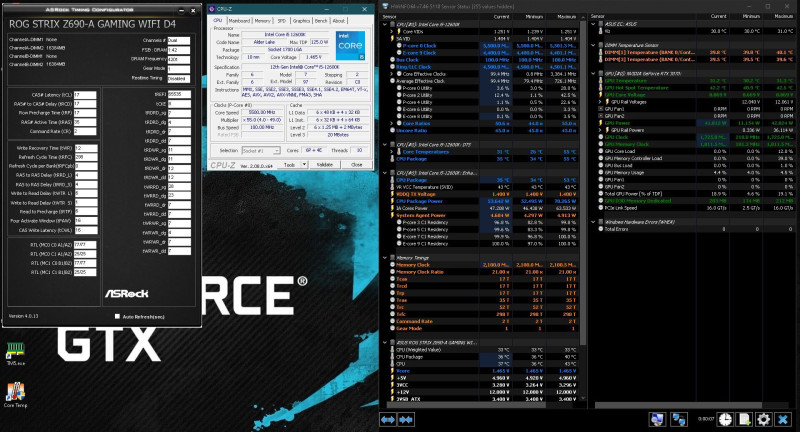Click CPU-Z Tools button

(x=289, y=164)
